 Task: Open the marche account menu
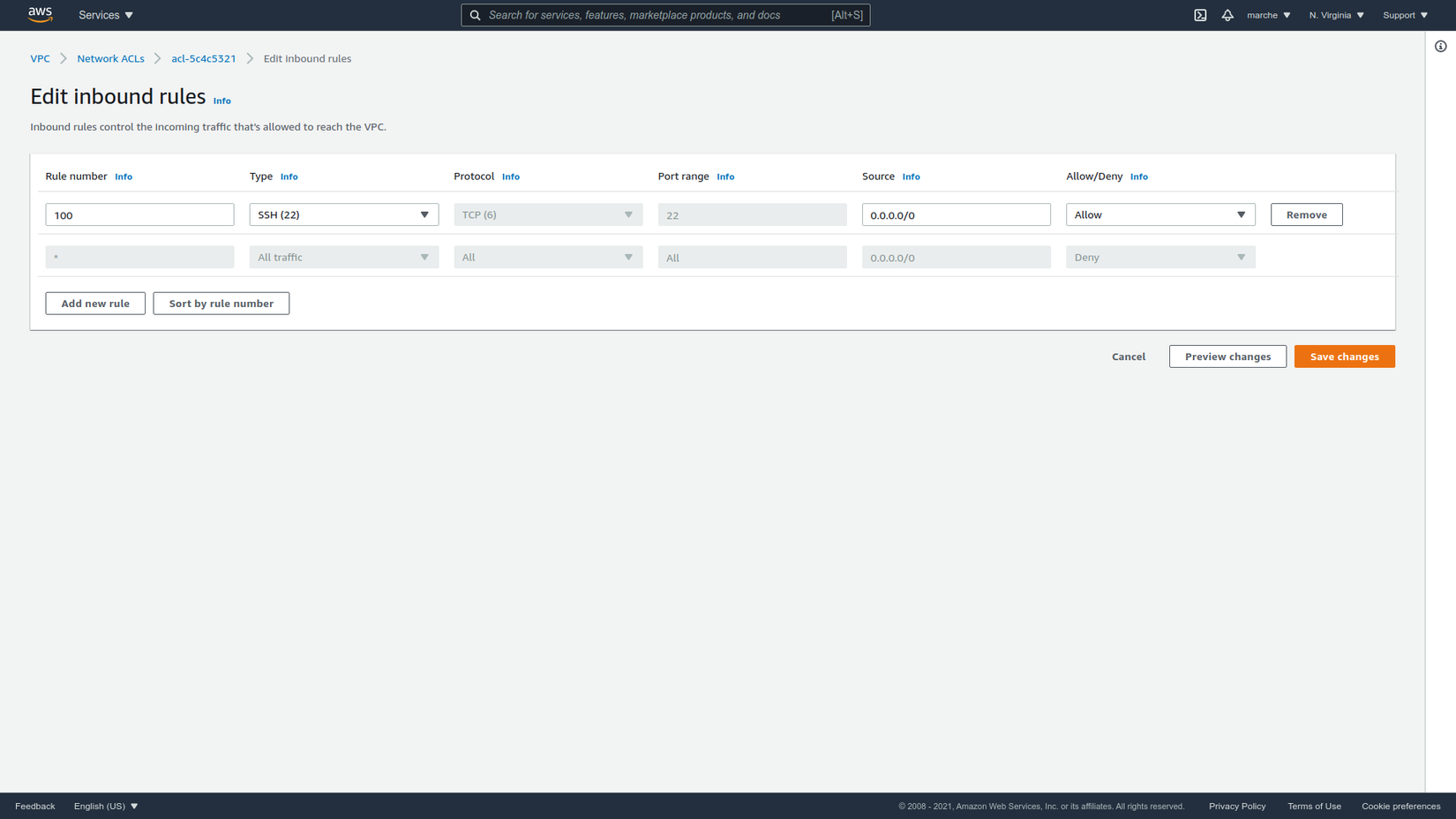1268,15
